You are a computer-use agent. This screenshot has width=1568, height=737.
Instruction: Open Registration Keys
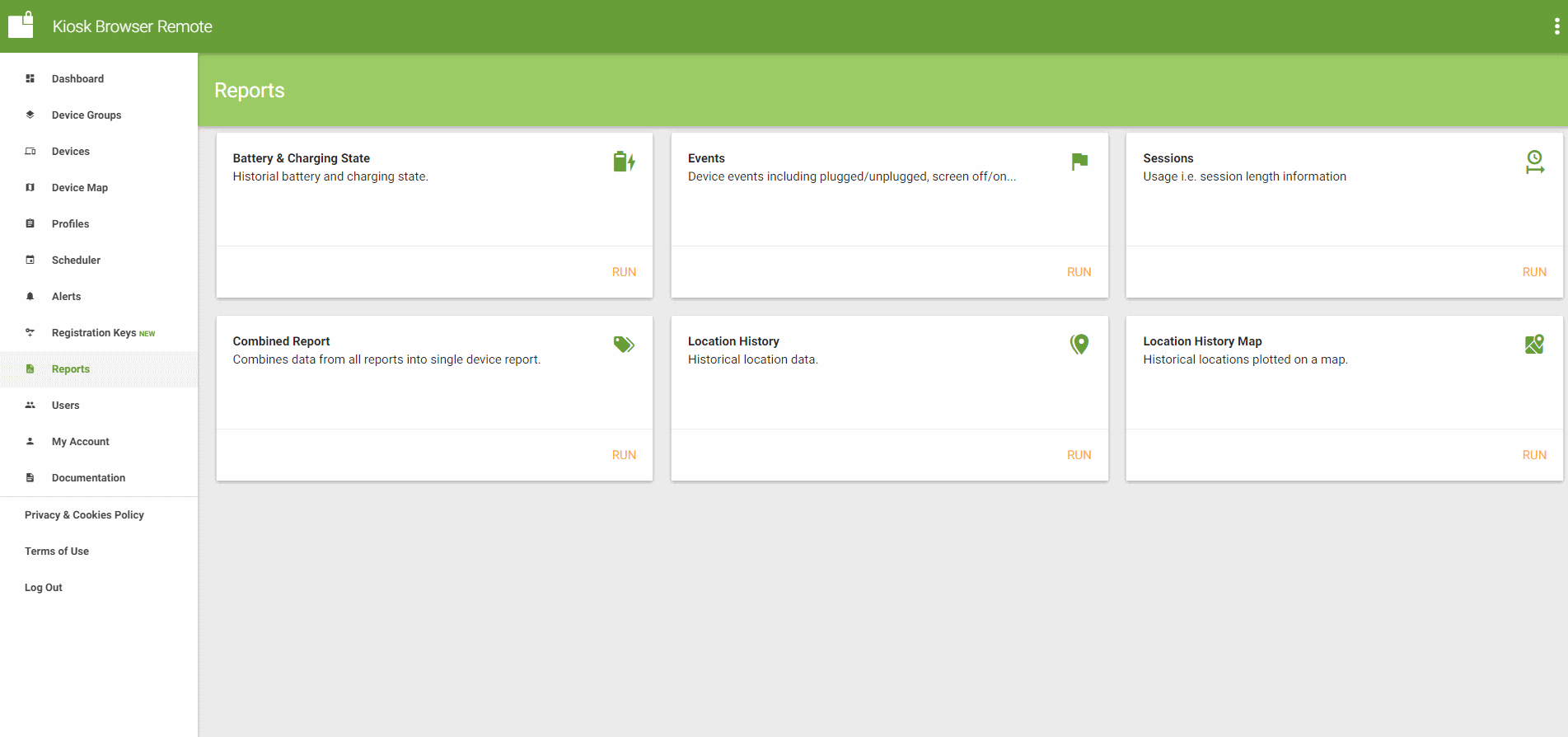[x=99, y=332]
